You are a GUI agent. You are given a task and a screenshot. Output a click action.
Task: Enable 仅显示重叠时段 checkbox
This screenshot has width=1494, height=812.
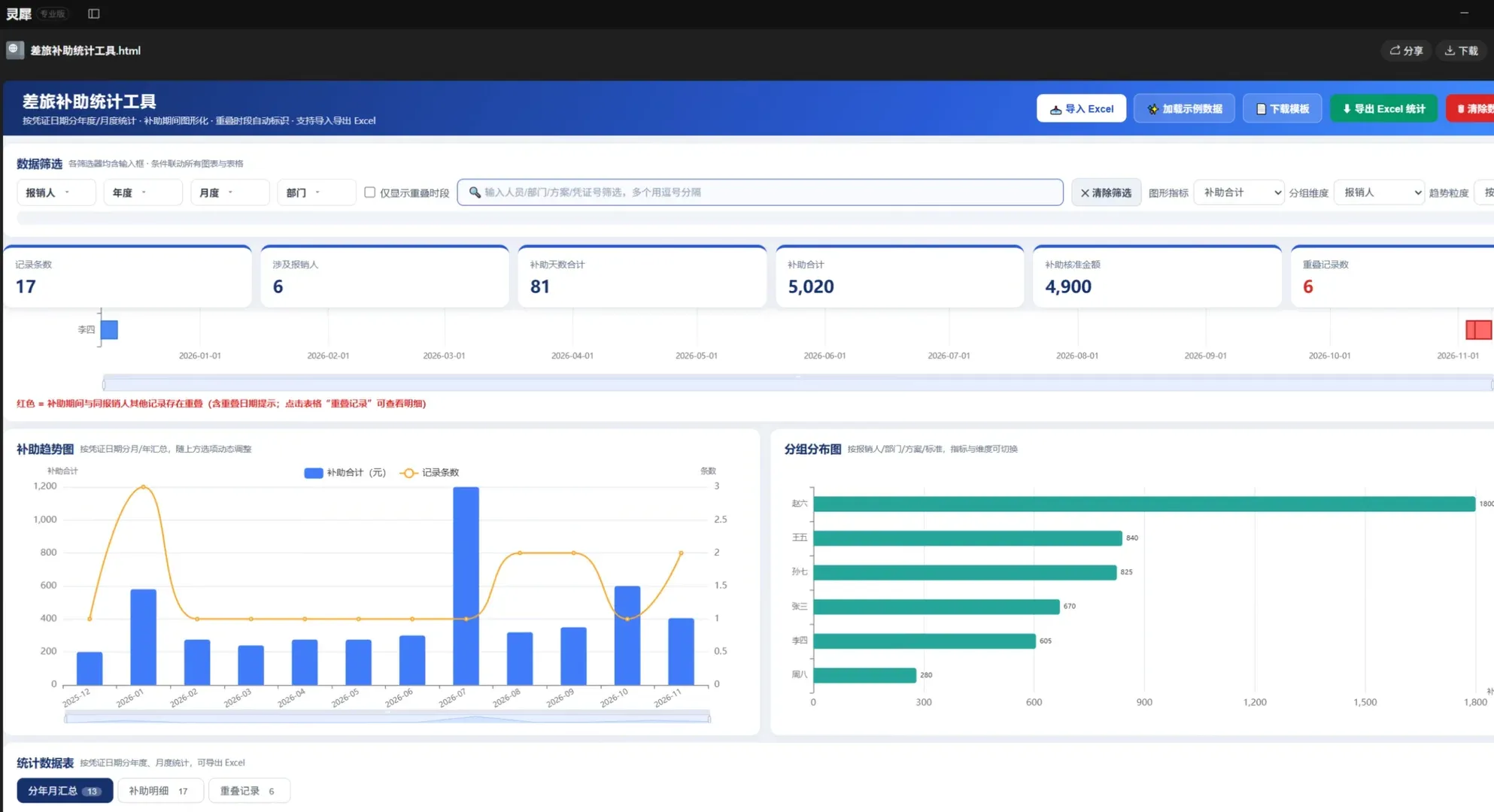pos(369,192)
